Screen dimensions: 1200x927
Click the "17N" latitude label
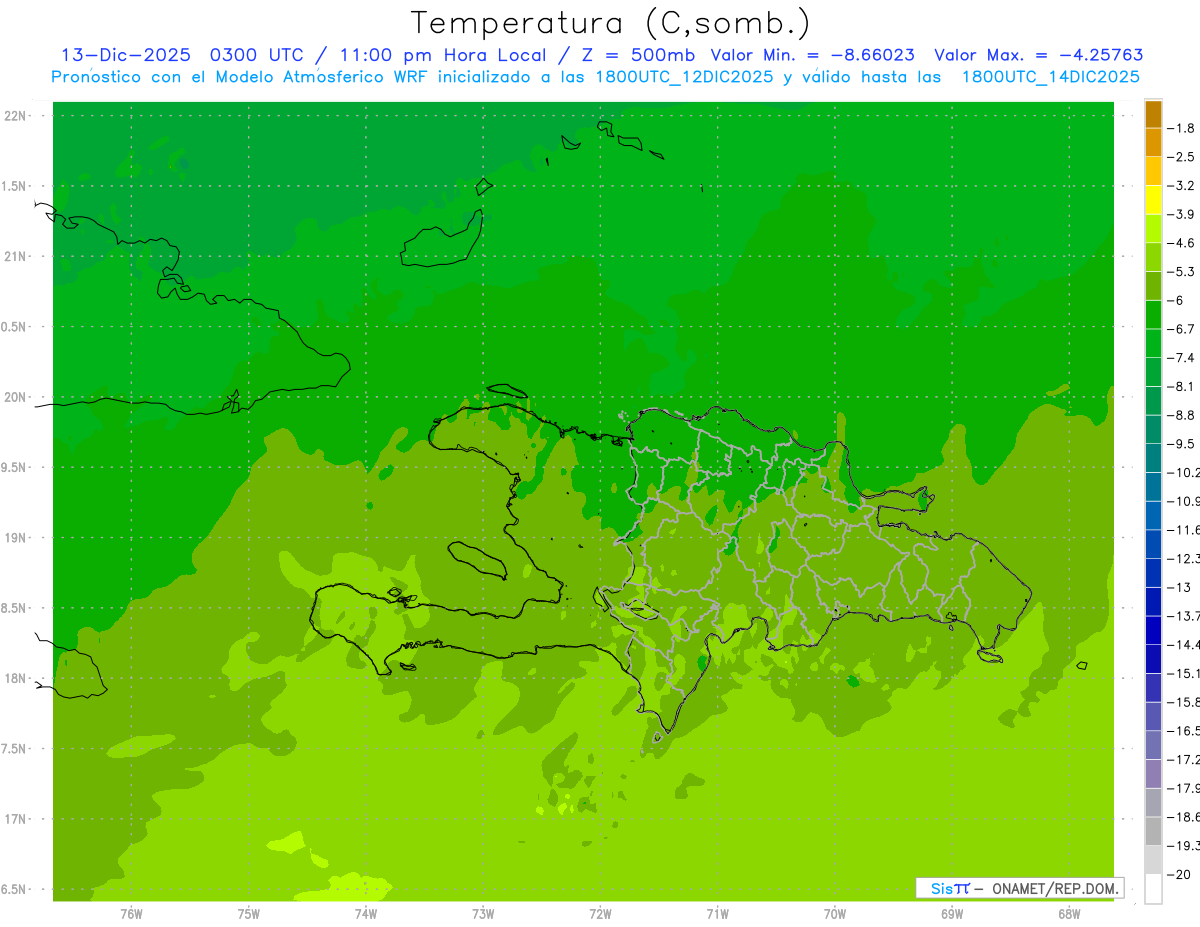(x=17, y=819)
